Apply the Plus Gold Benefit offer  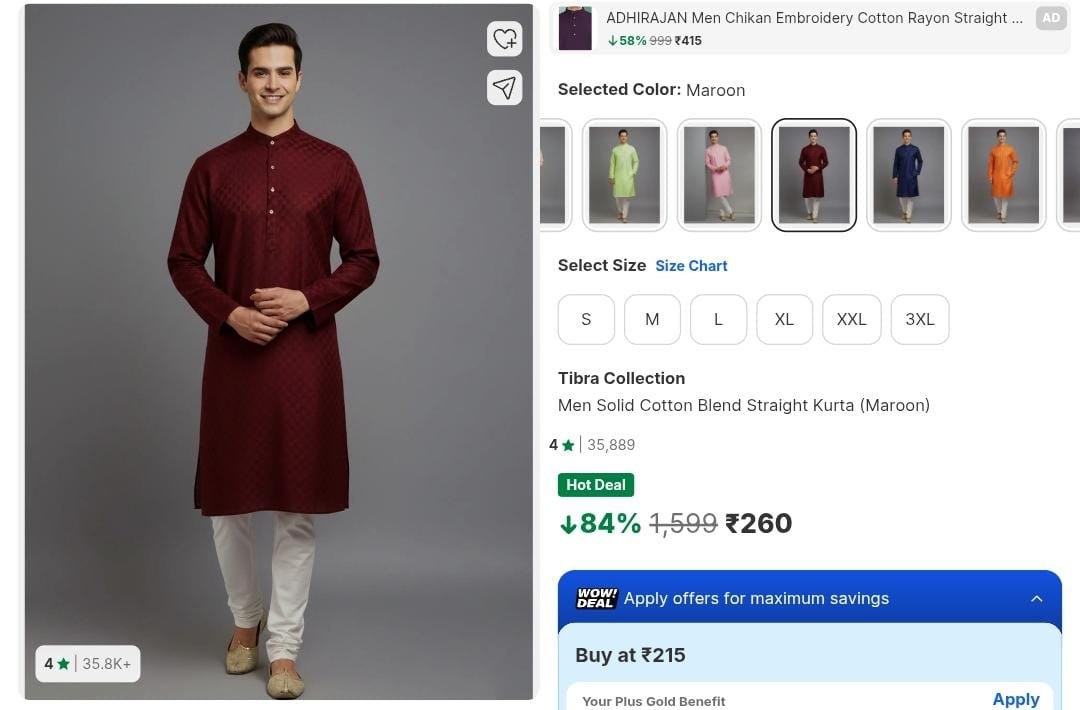(1016, 699)
